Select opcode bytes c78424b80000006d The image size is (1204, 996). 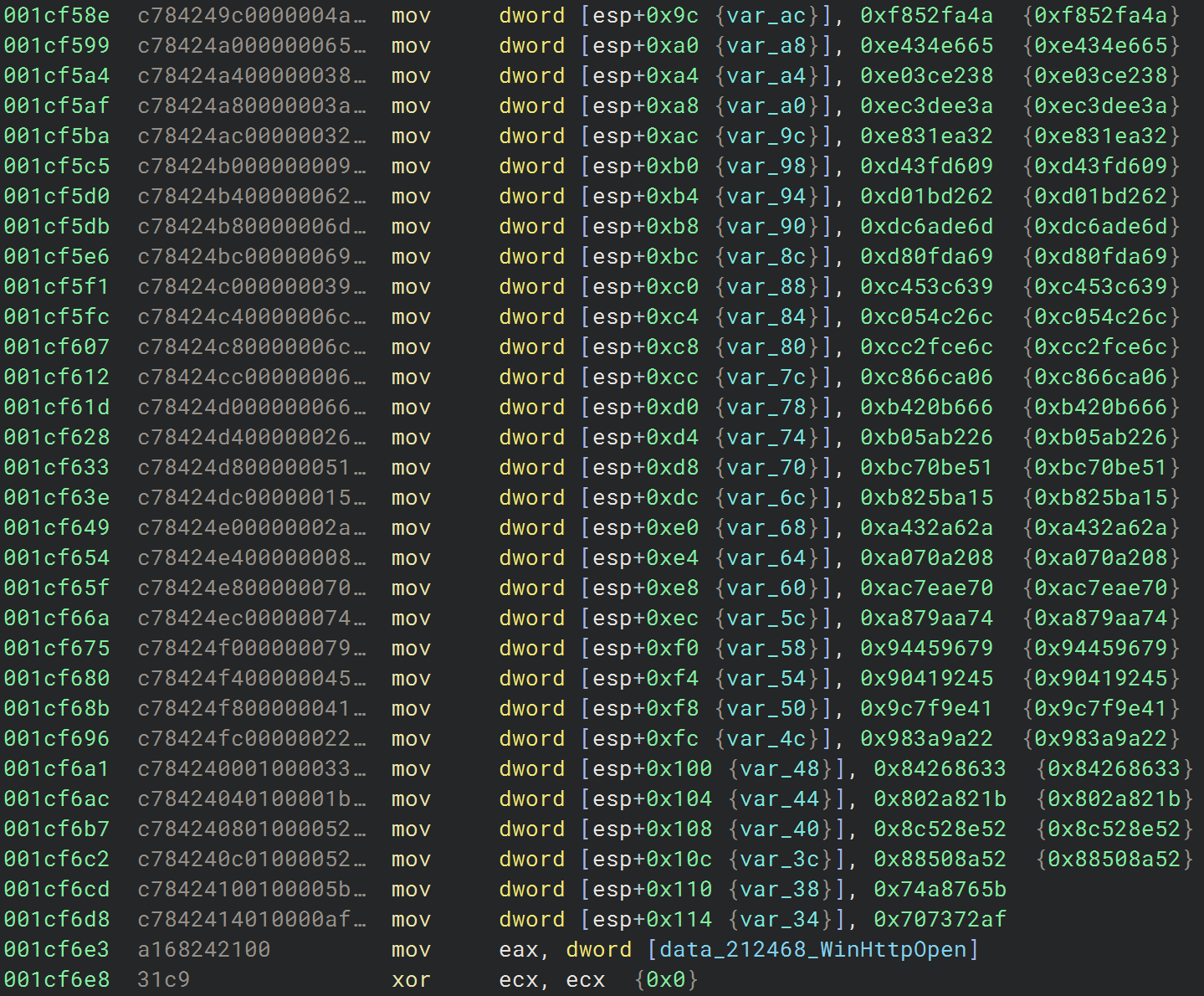pos(252,226)
